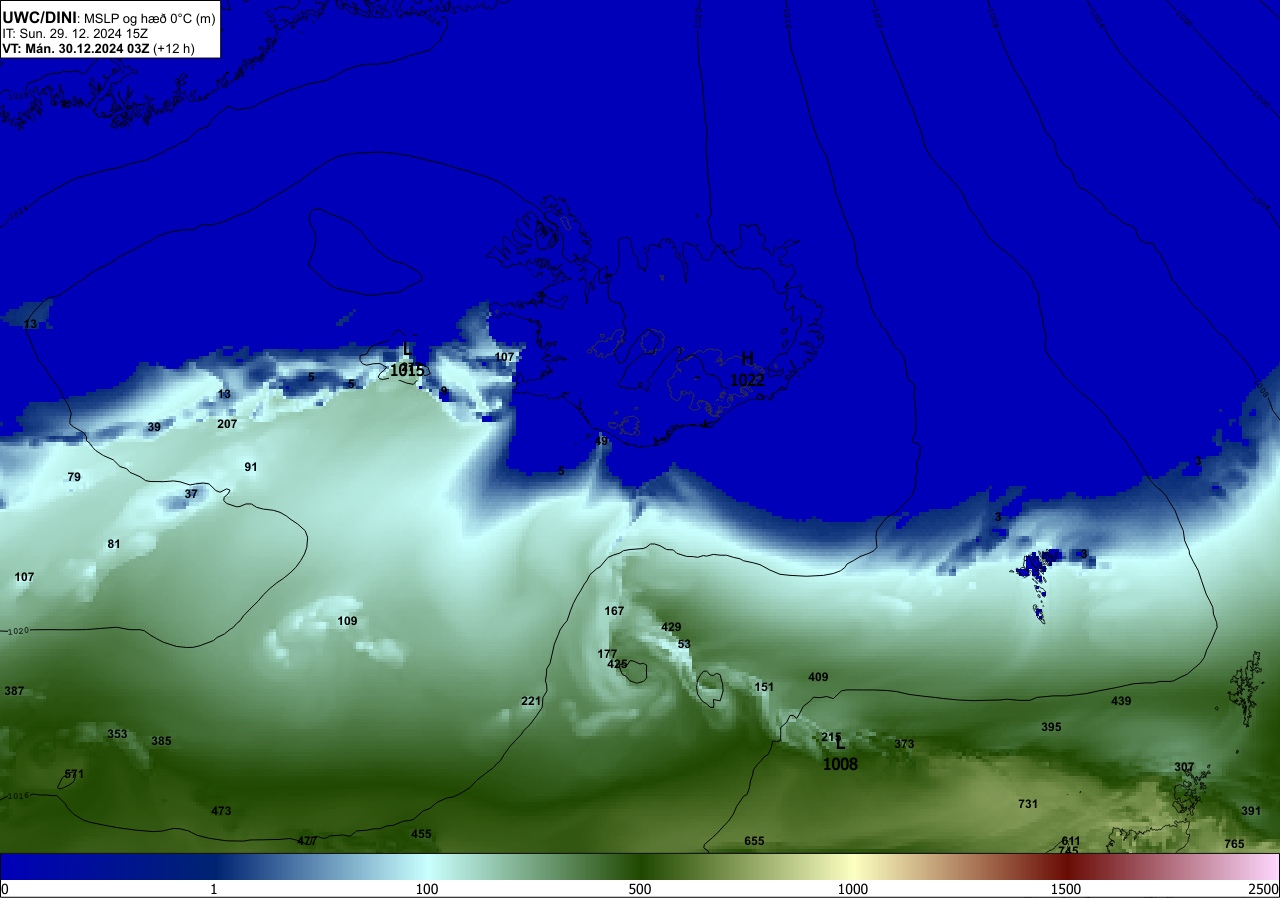Viewport: 1280px width, 898px height.
Task: Click the 100 label on colour scale
Action: tap(427, 889)
